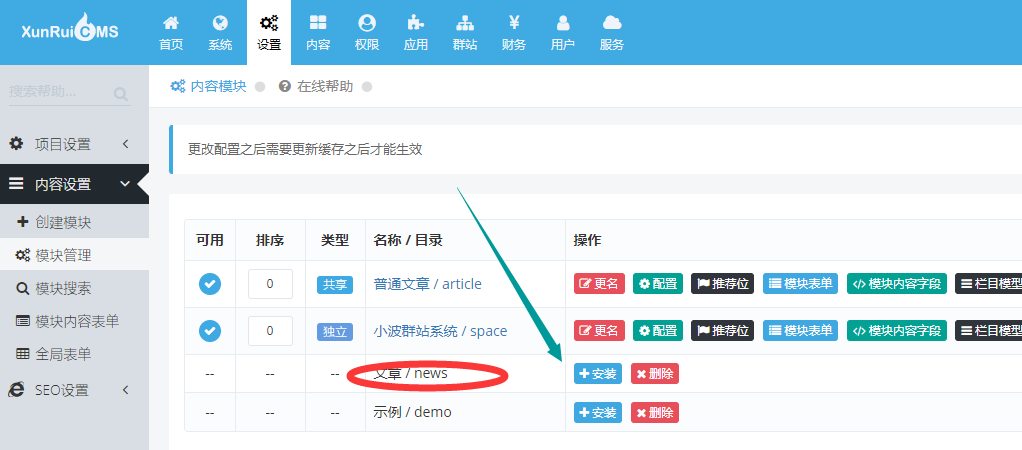Click 栏目模型 for the space module
Screen dimensions: 1022x450
pos(988,331)
